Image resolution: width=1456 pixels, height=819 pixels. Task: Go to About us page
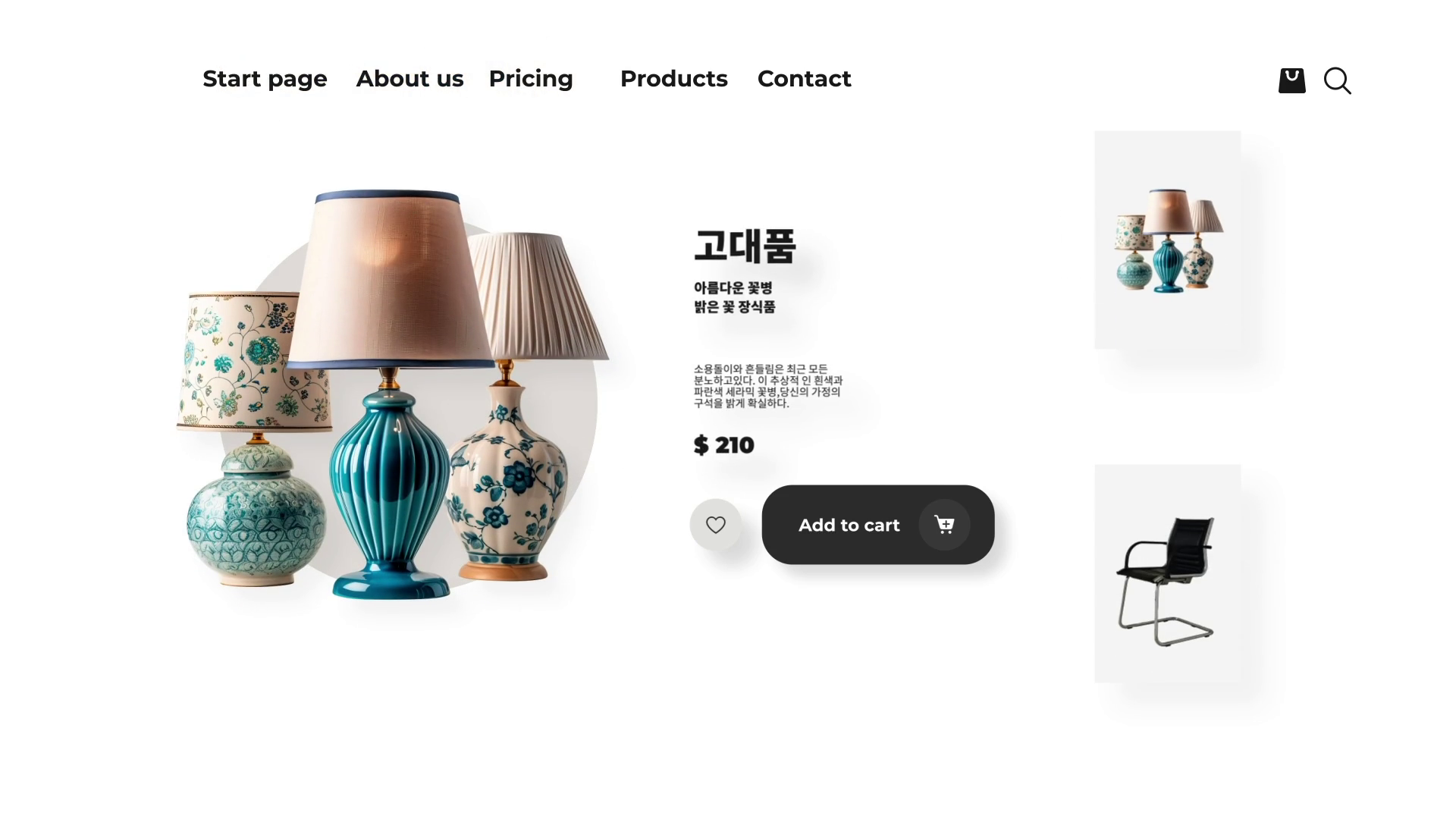[409, 79]
